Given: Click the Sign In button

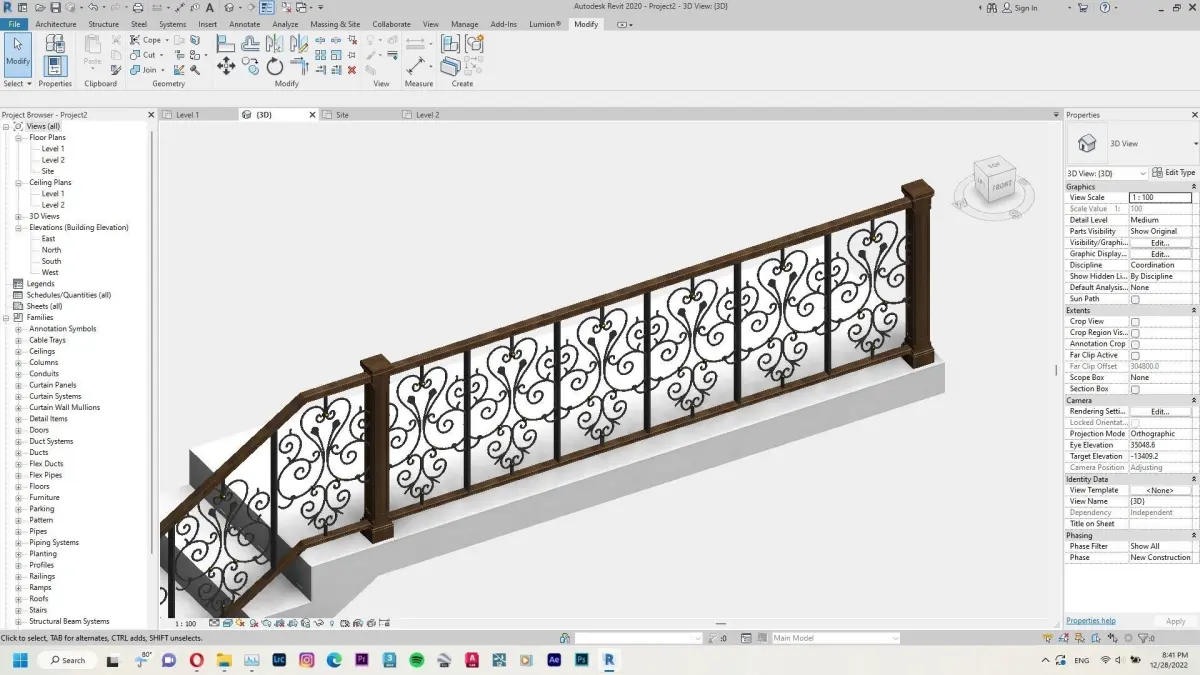Looking at the screenshot, I should (x=1020, y=8).
